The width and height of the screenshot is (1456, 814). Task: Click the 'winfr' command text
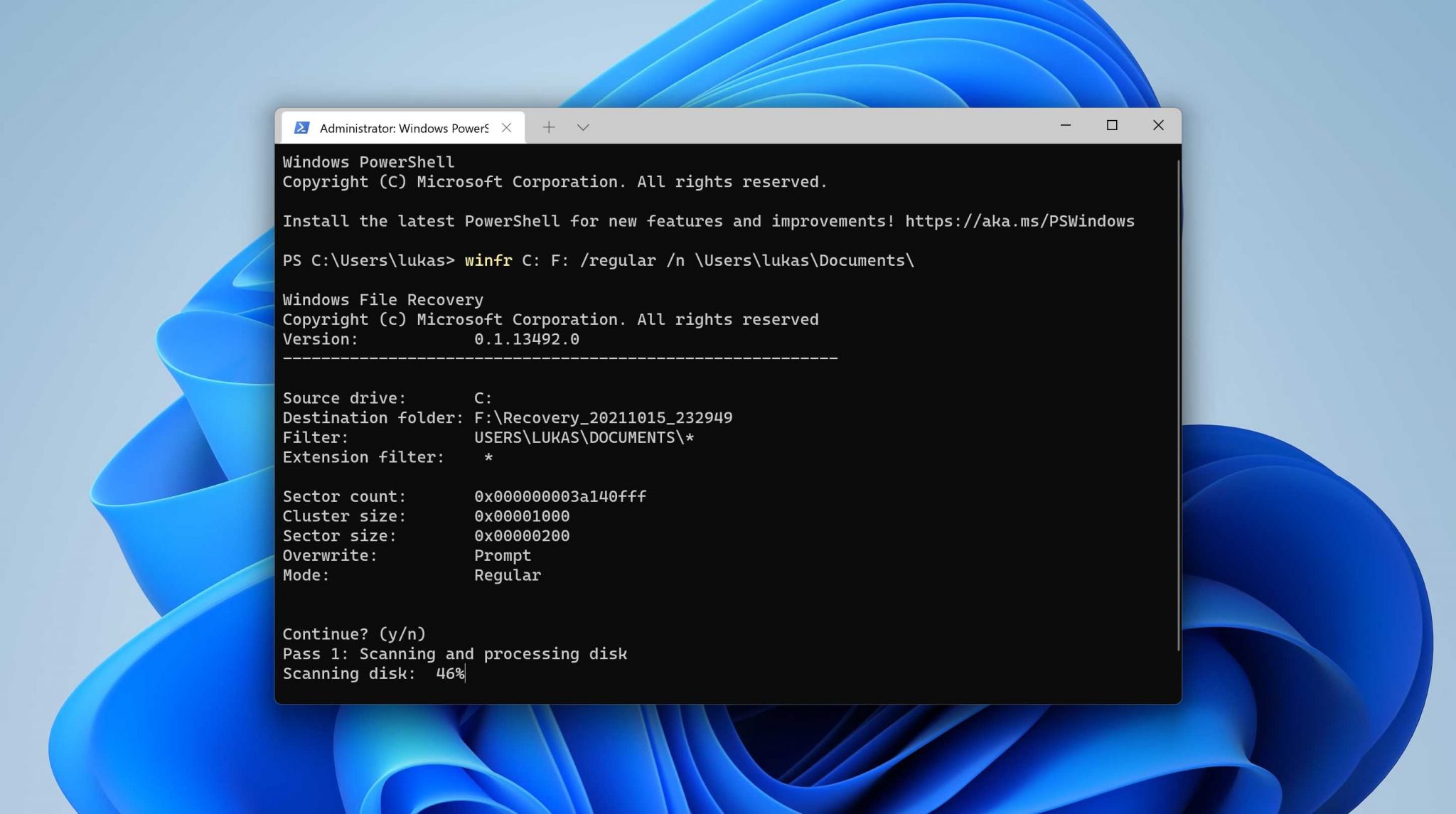(x=488, y=260)
